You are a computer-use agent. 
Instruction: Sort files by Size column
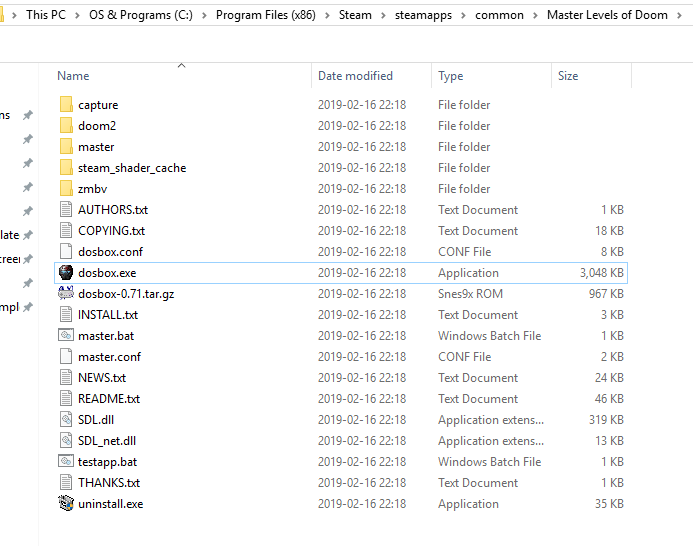(x=568, y=76)
